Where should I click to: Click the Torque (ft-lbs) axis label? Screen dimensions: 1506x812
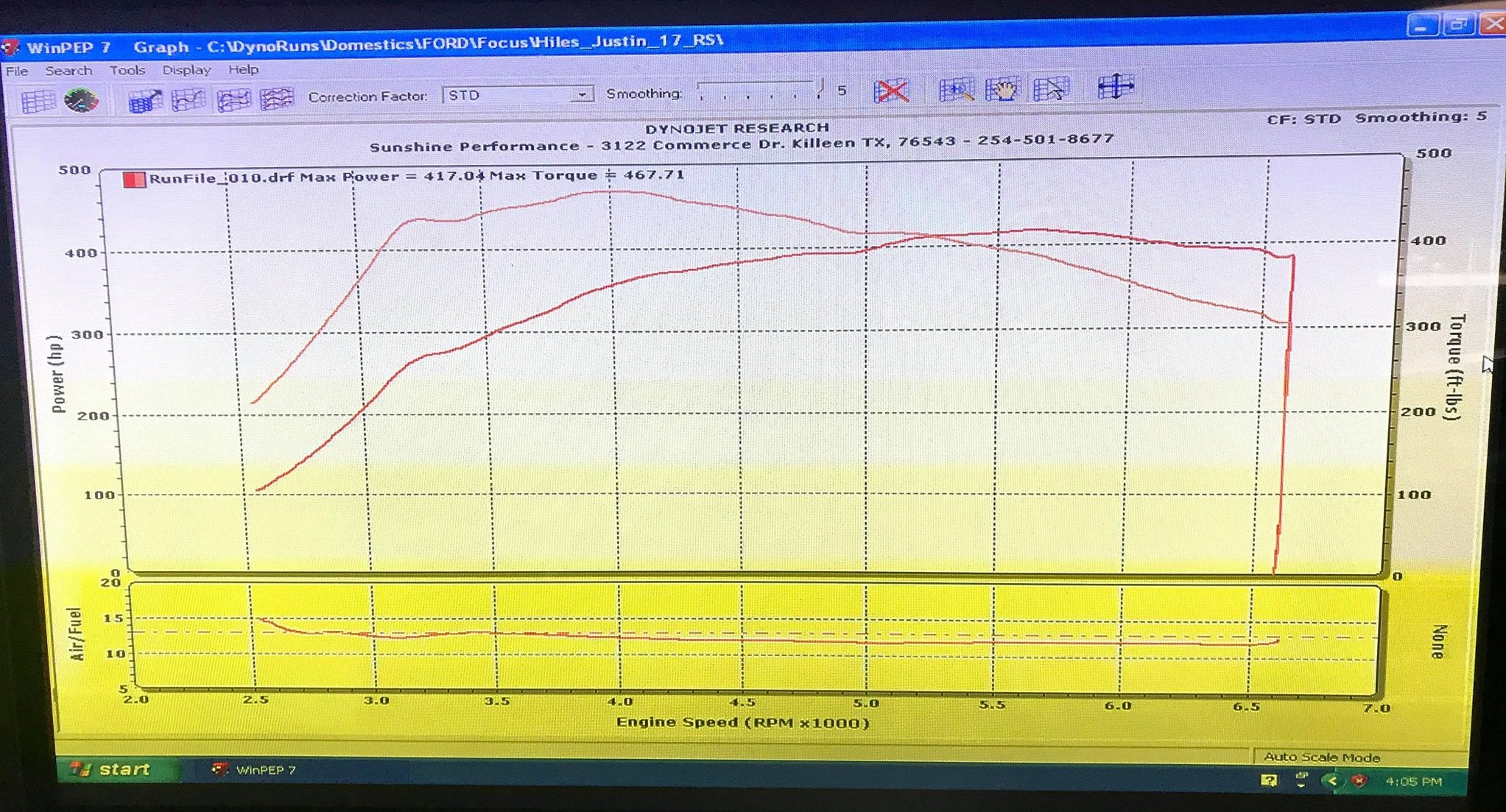(1455, 367)
